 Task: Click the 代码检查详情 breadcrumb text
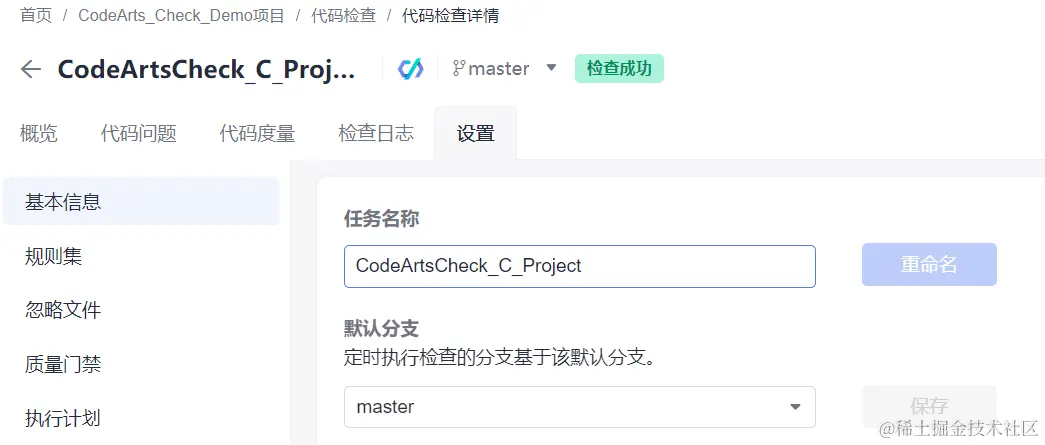tap(451, 15)
